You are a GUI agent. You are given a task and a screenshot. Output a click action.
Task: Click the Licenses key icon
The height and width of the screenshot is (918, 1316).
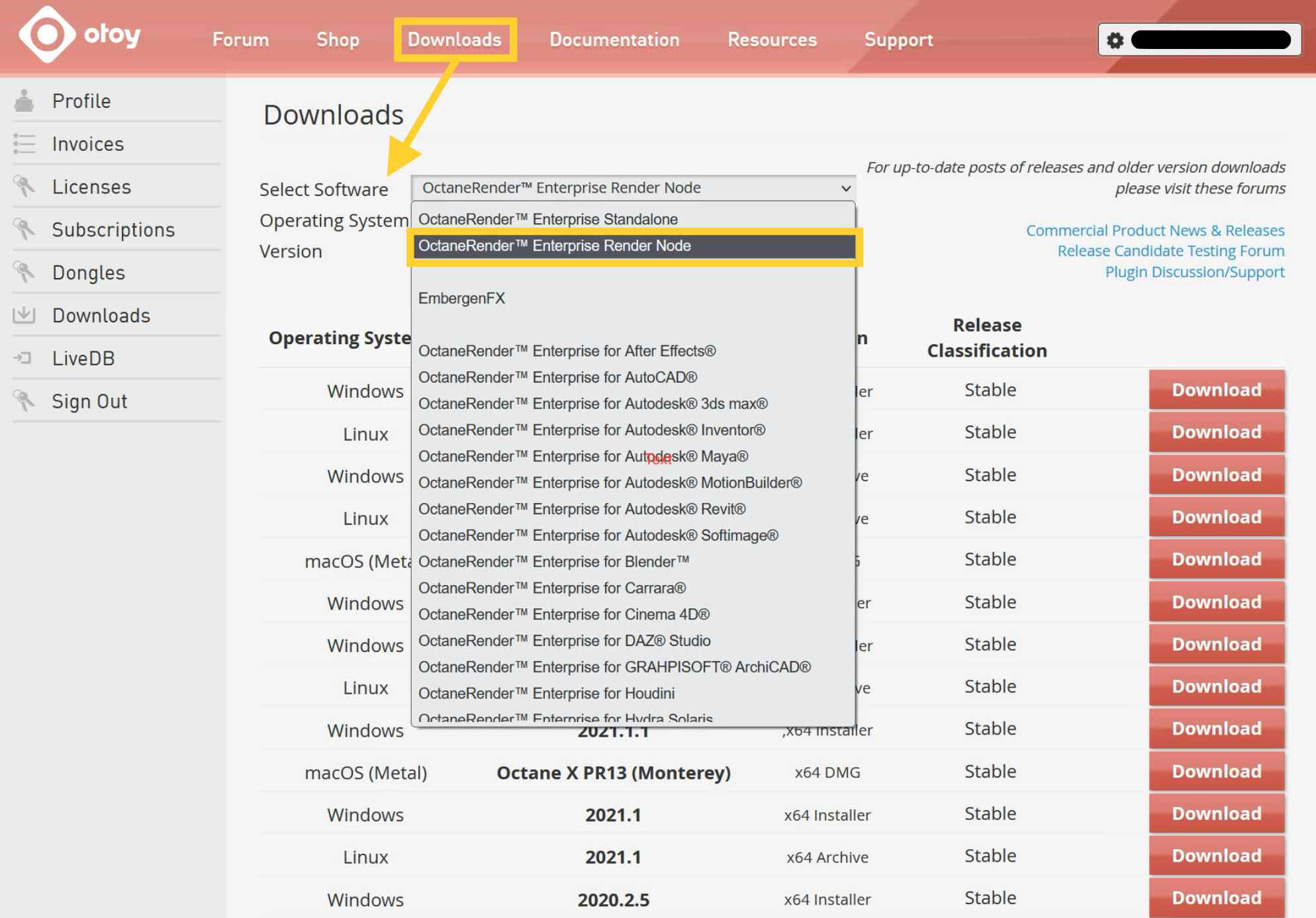24,187
